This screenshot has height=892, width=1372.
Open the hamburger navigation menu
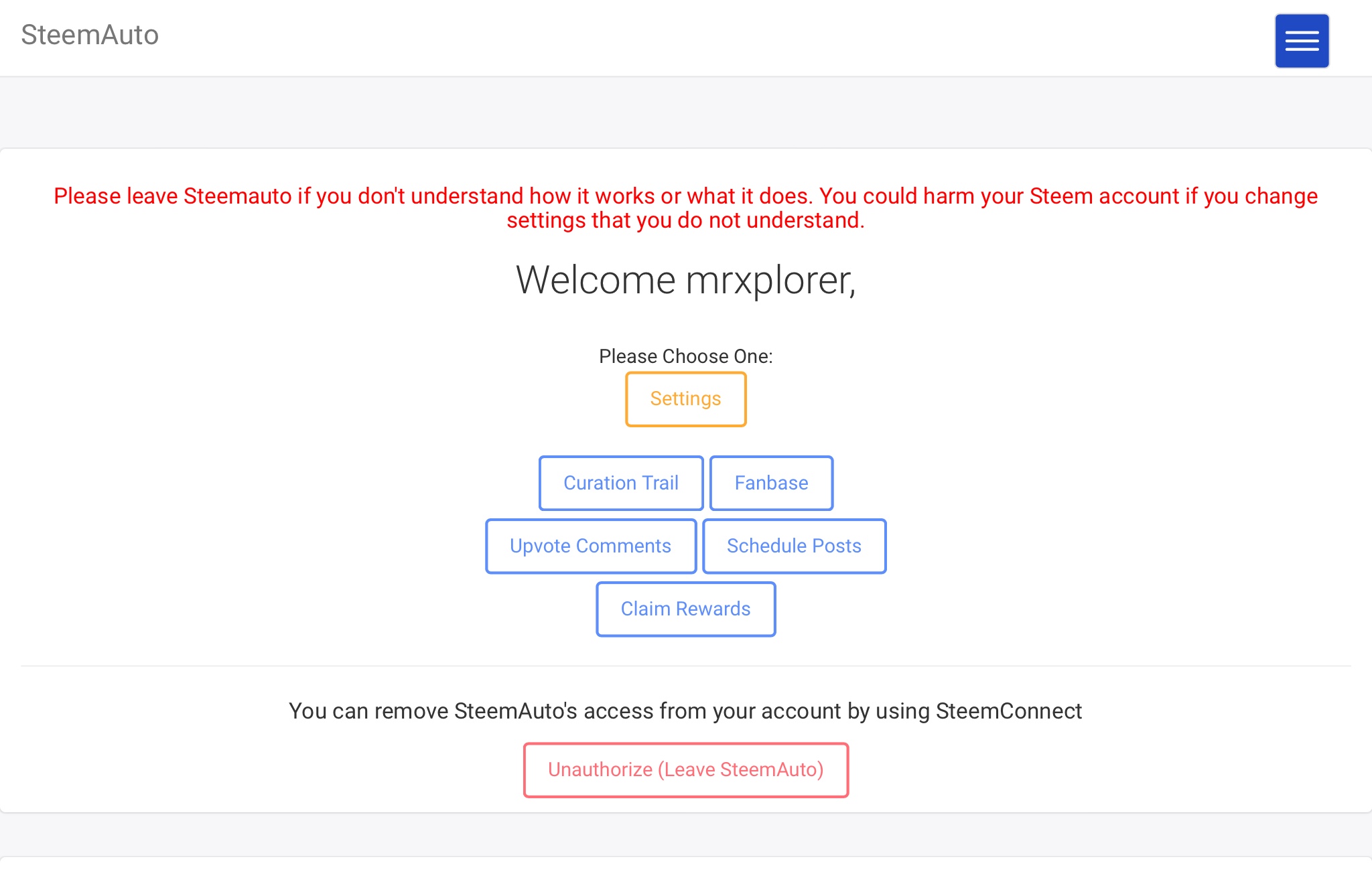[1301, 41]
